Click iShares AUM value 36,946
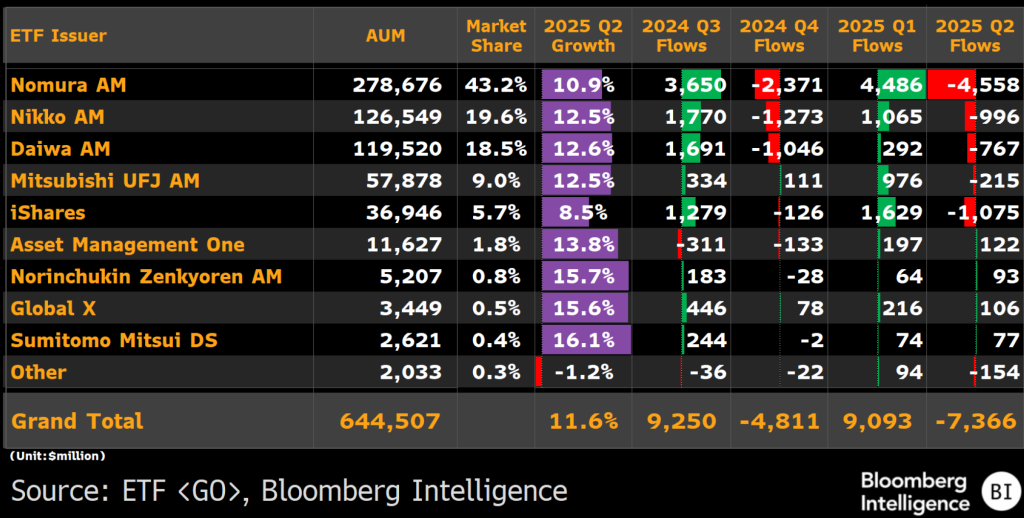The height and width of the screenshot is (518, 1024). coord(405,212)
